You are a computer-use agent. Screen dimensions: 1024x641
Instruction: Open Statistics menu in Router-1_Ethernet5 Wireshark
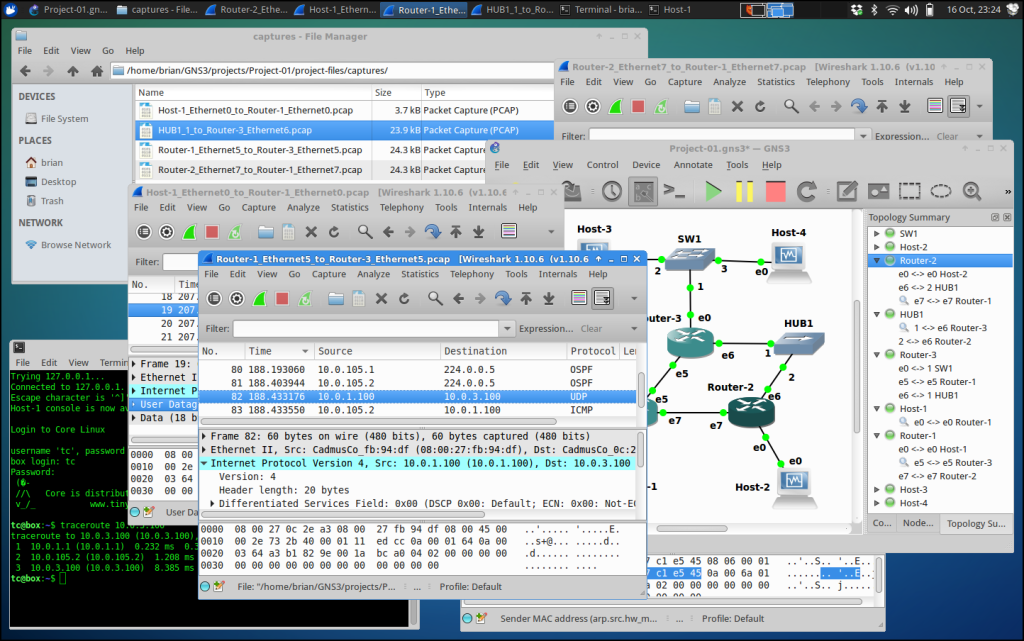coord(420,274)
